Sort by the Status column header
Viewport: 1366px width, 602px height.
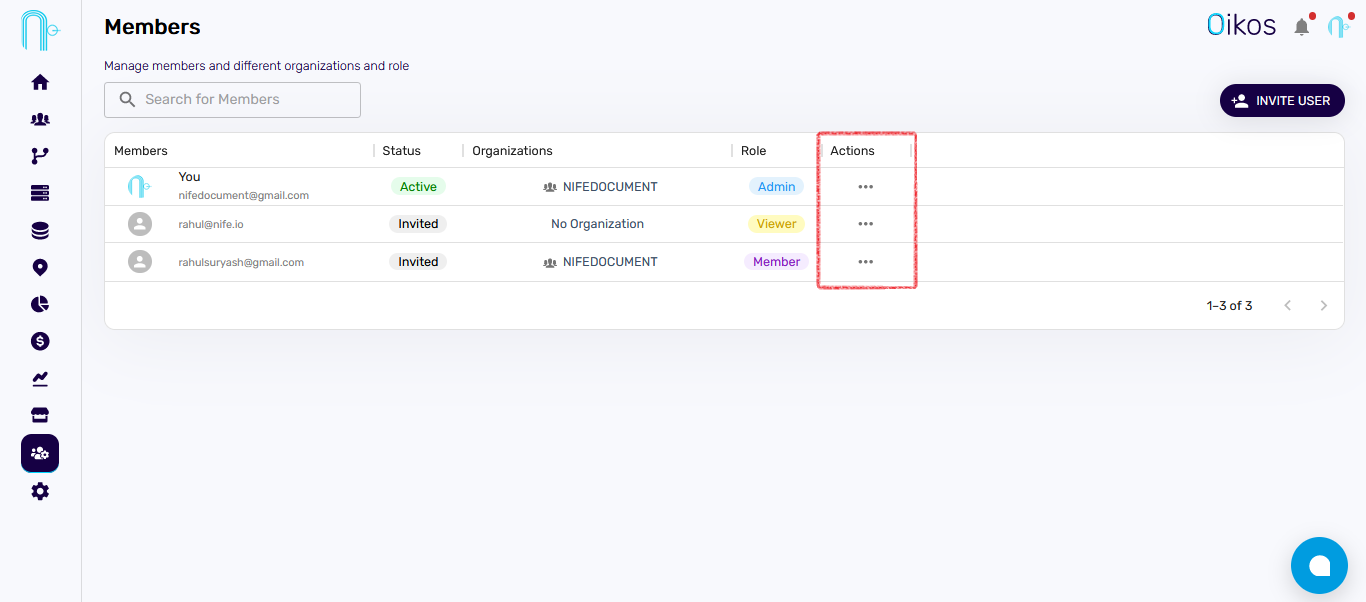(x=402, y=151)
